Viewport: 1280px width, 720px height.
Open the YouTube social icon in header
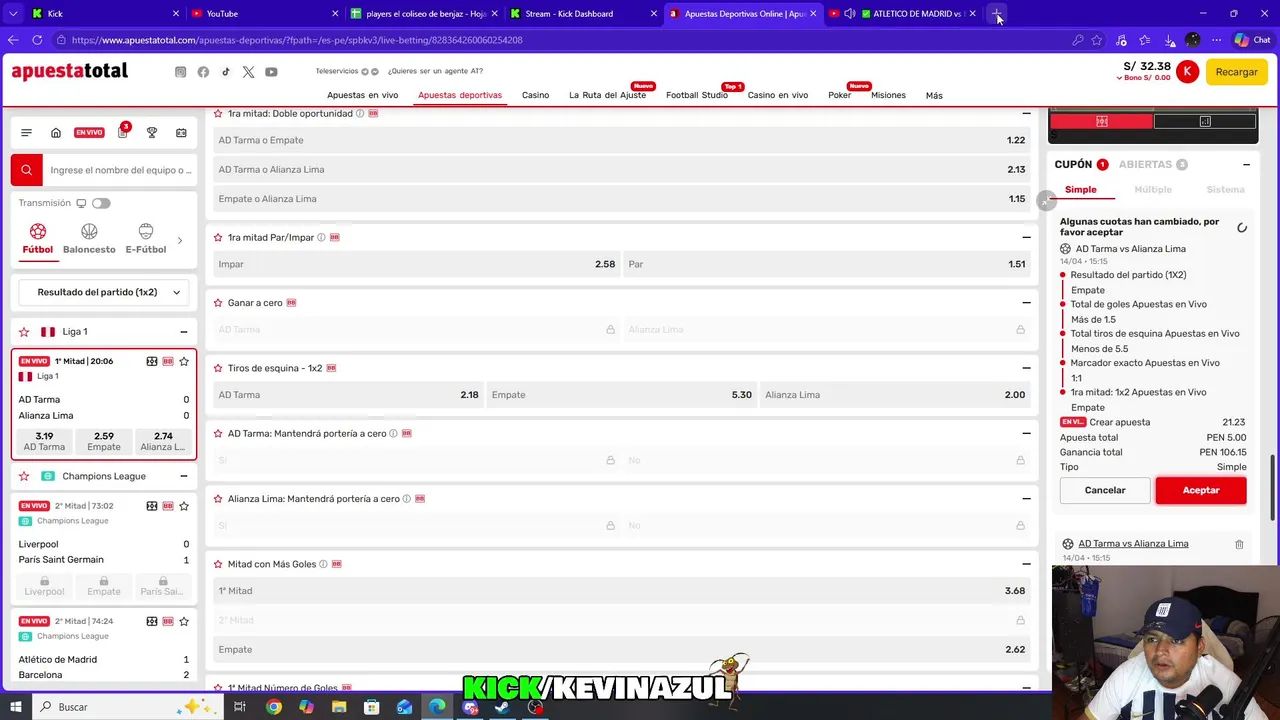click(271, 72)
